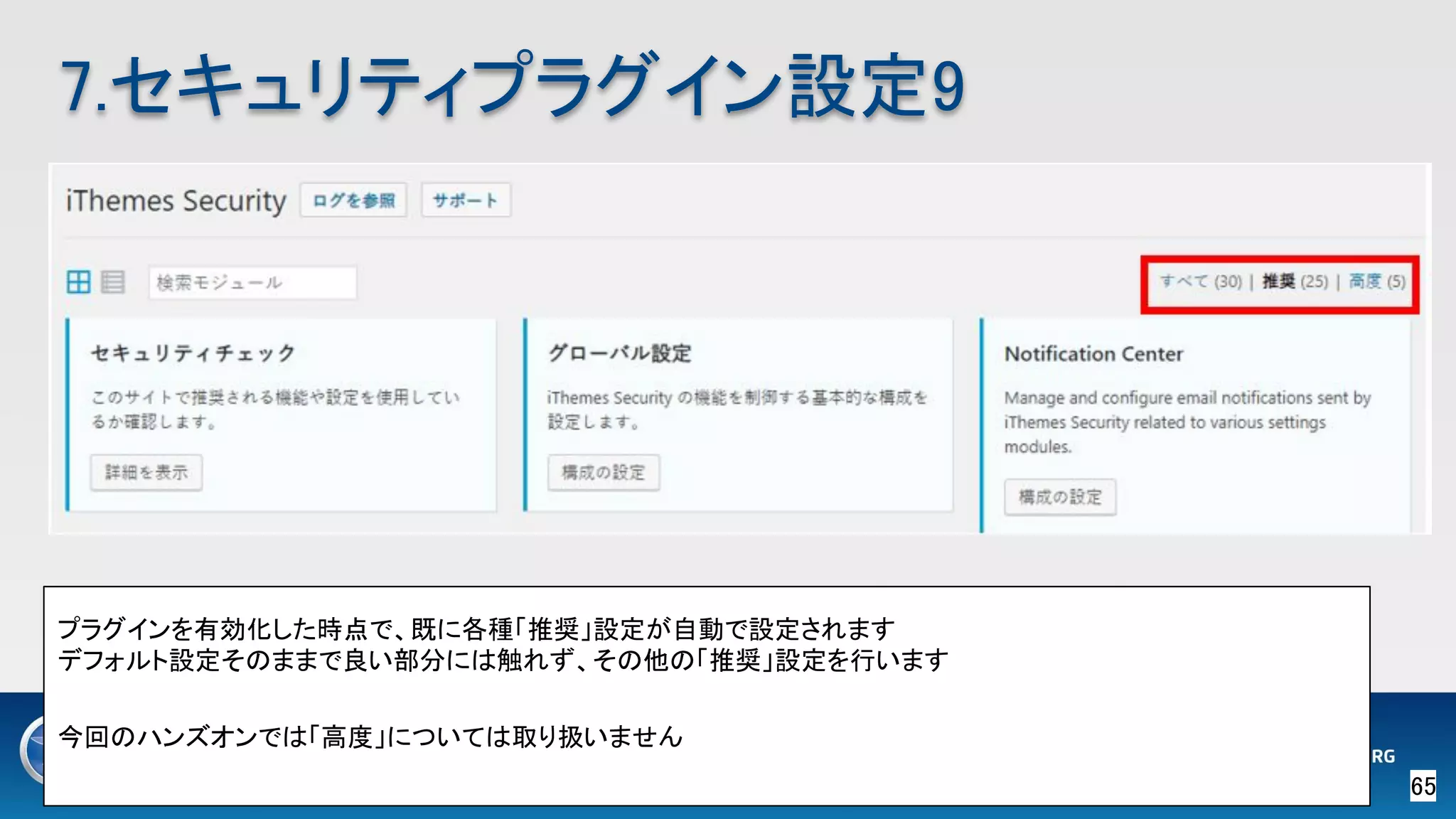Select the すべて (30) filter

pos(1201,282)
